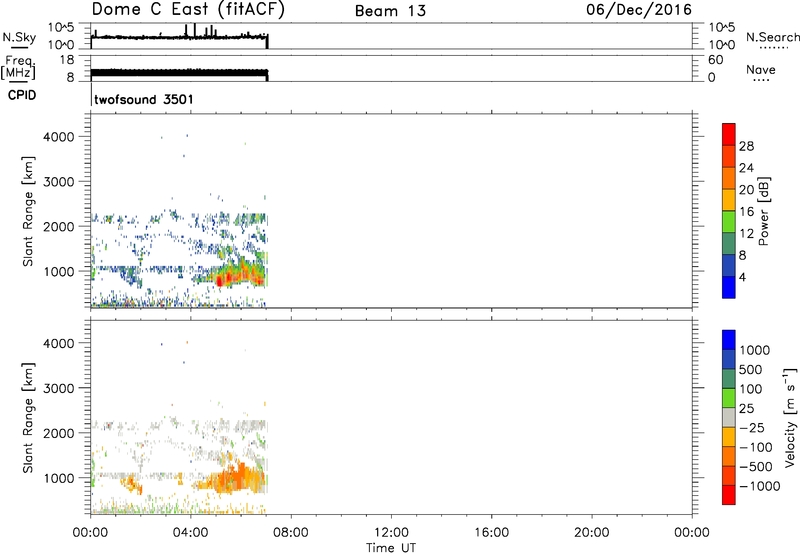
Task: Click the '-500' Velocity colorbar label
Action: pos(756,467)
